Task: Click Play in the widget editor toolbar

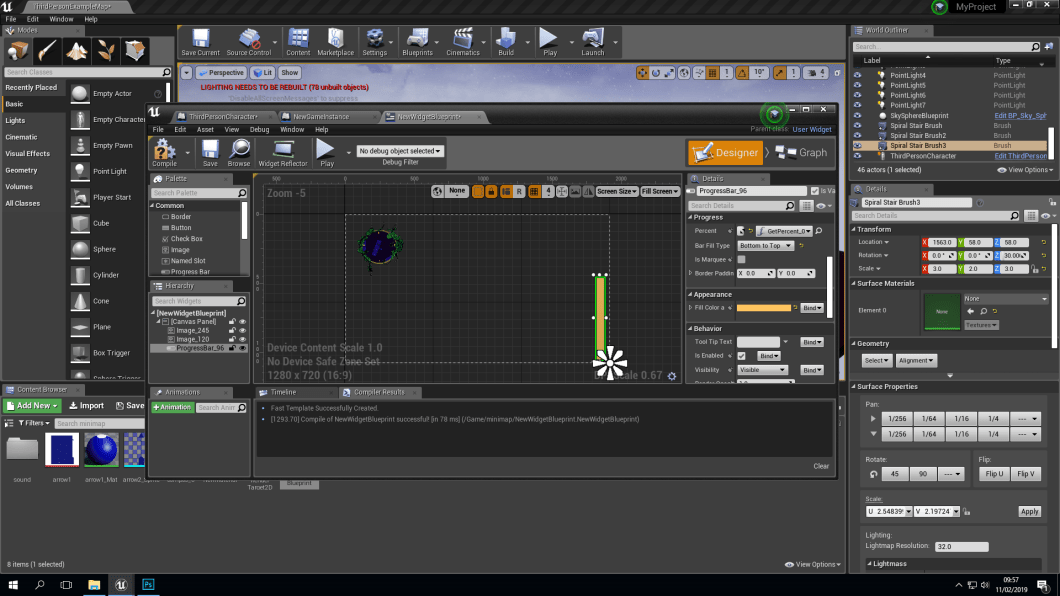Action: (x=327, y=153)
